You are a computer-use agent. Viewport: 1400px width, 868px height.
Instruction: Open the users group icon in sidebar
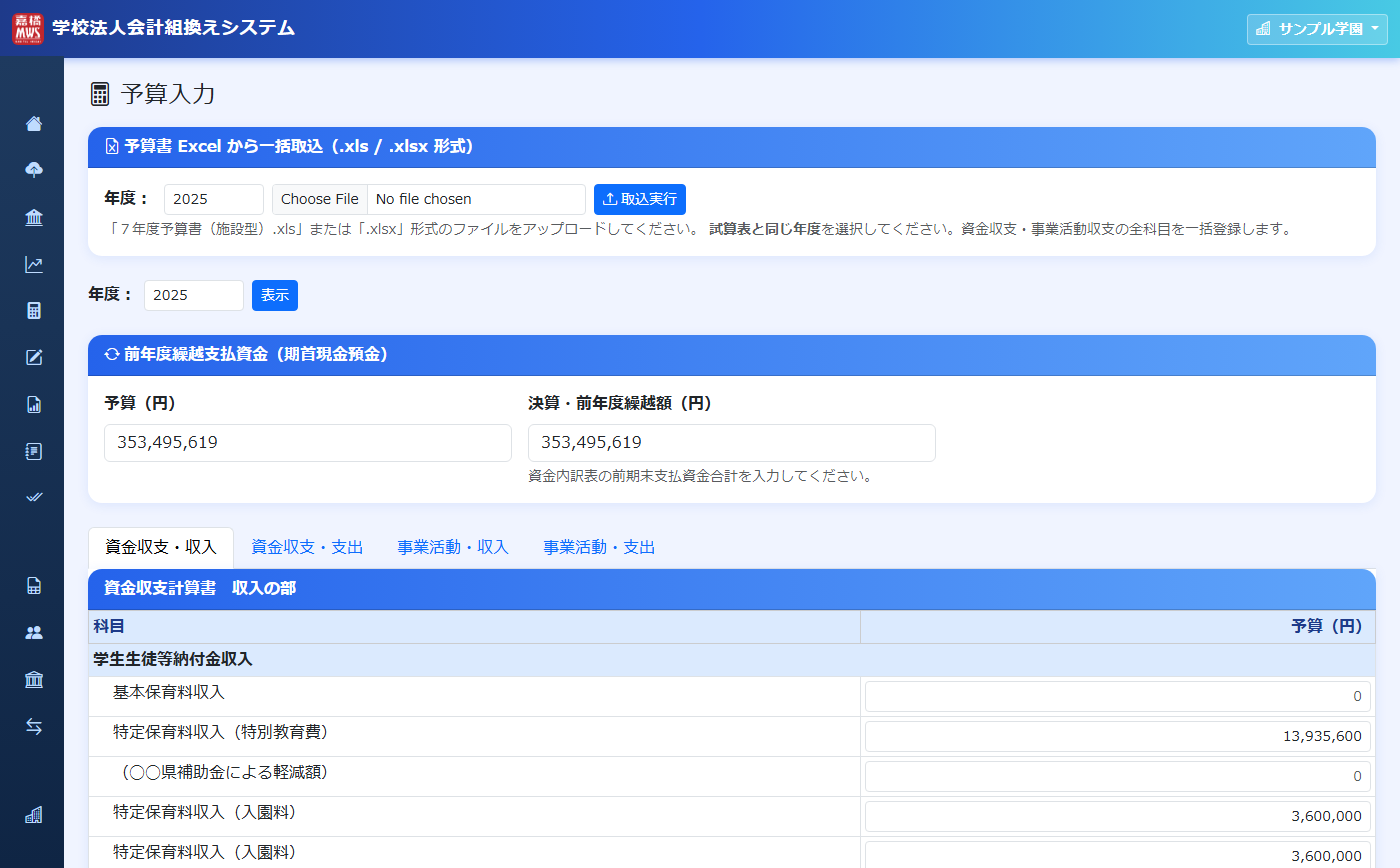[x=34, y=633]
